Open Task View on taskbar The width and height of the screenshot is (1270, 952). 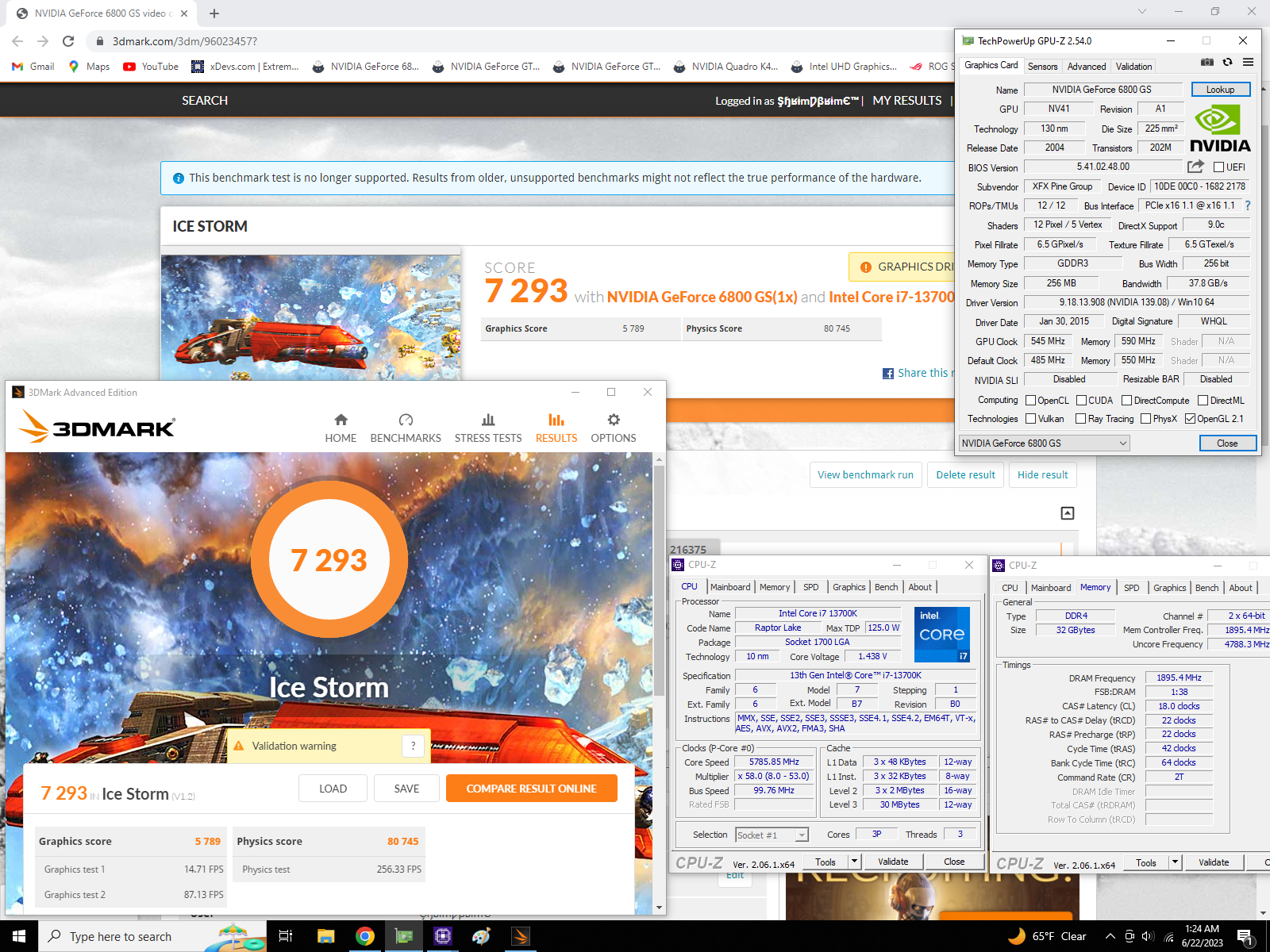click(286, 936)
